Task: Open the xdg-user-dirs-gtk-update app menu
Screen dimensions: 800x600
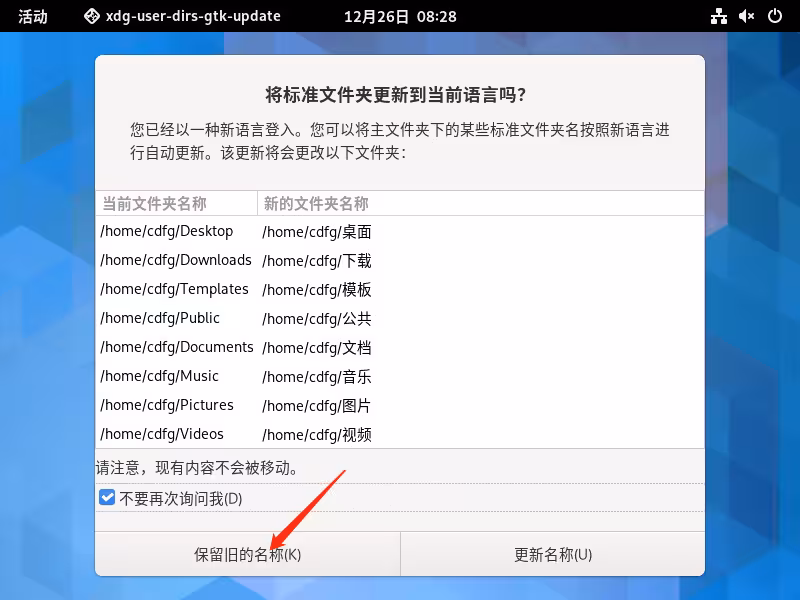Action: [182, 16]
